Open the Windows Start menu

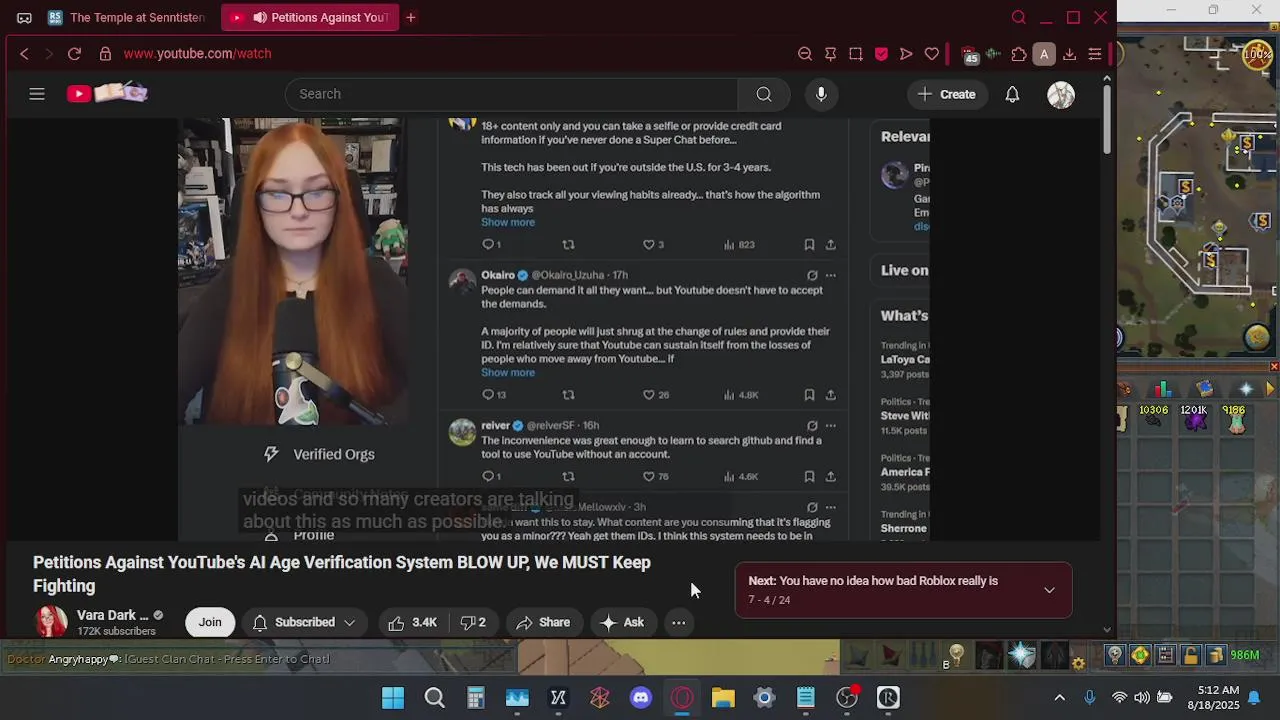[x=393, y=698]
